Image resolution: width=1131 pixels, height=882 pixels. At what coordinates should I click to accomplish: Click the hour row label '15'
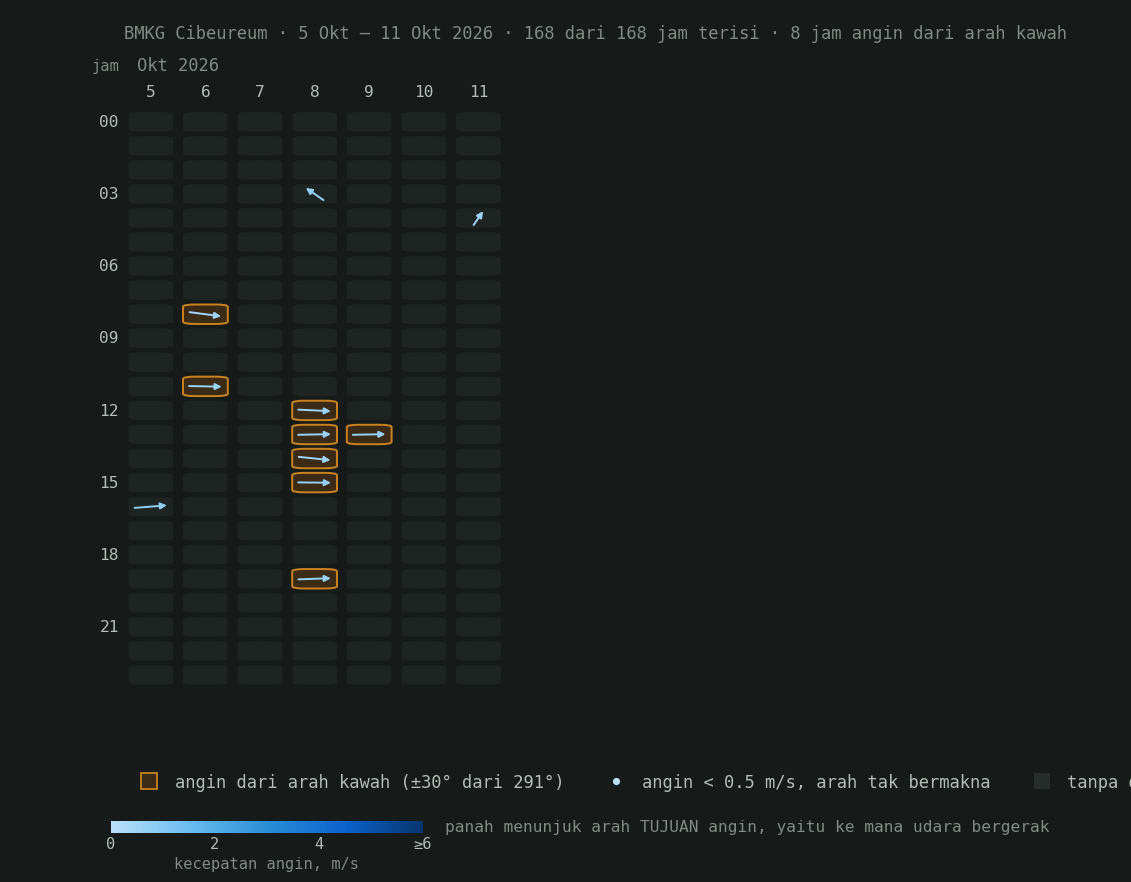tap(109, 483)
